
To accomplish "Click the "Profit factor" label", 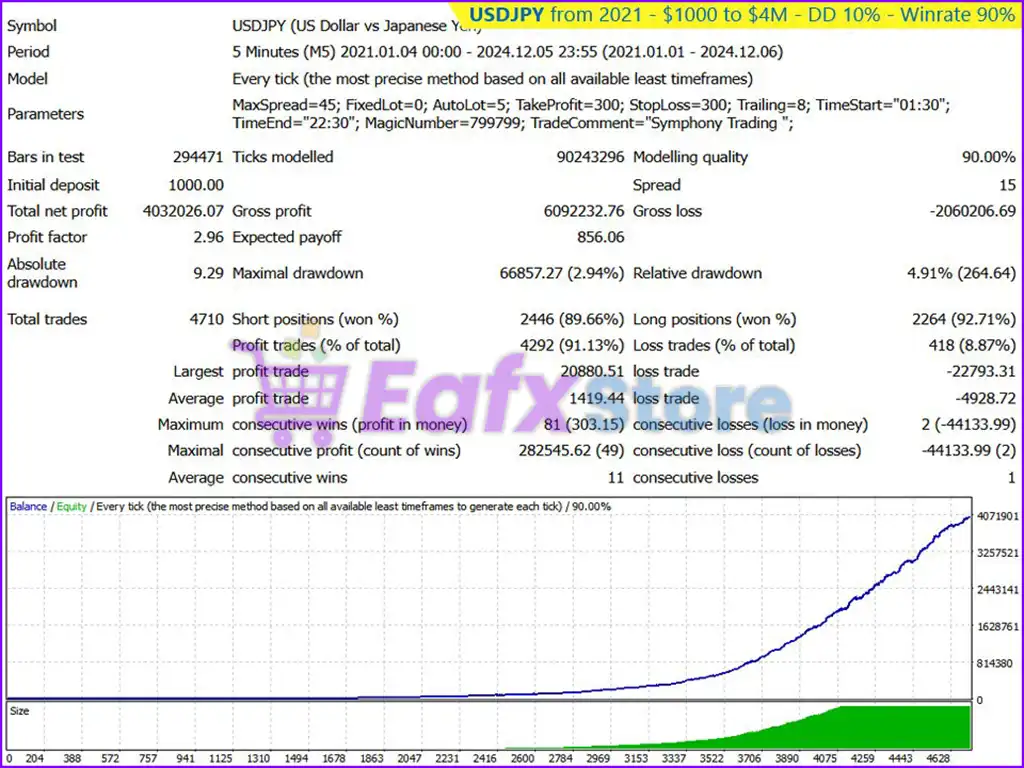I will (47, 238).
